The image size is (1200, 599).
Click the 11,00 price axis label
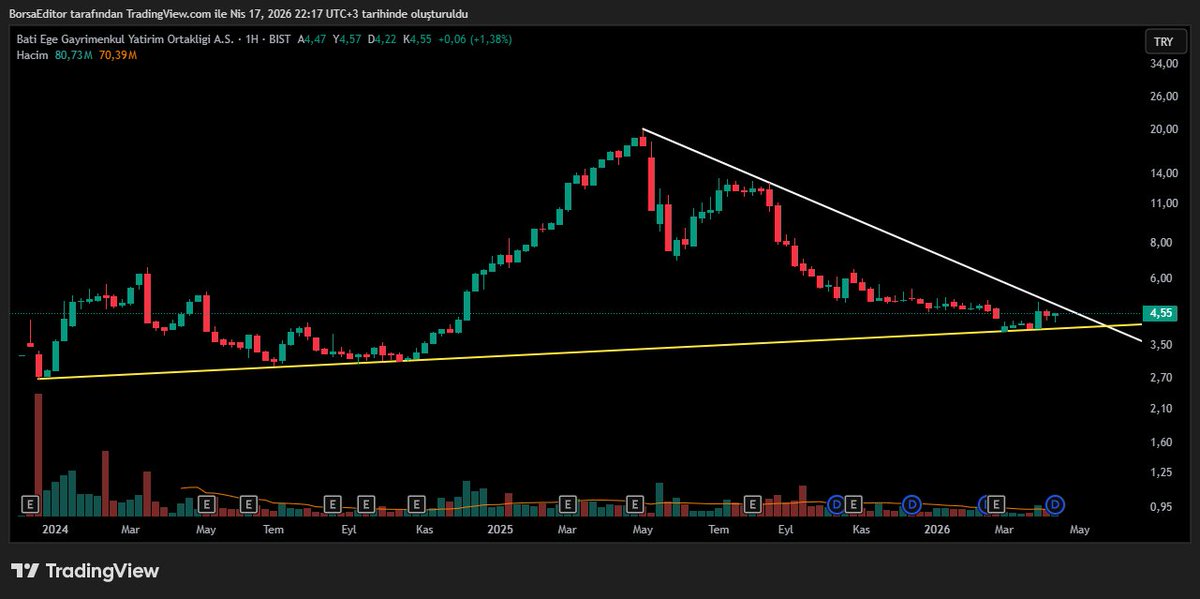[1163, 204]
